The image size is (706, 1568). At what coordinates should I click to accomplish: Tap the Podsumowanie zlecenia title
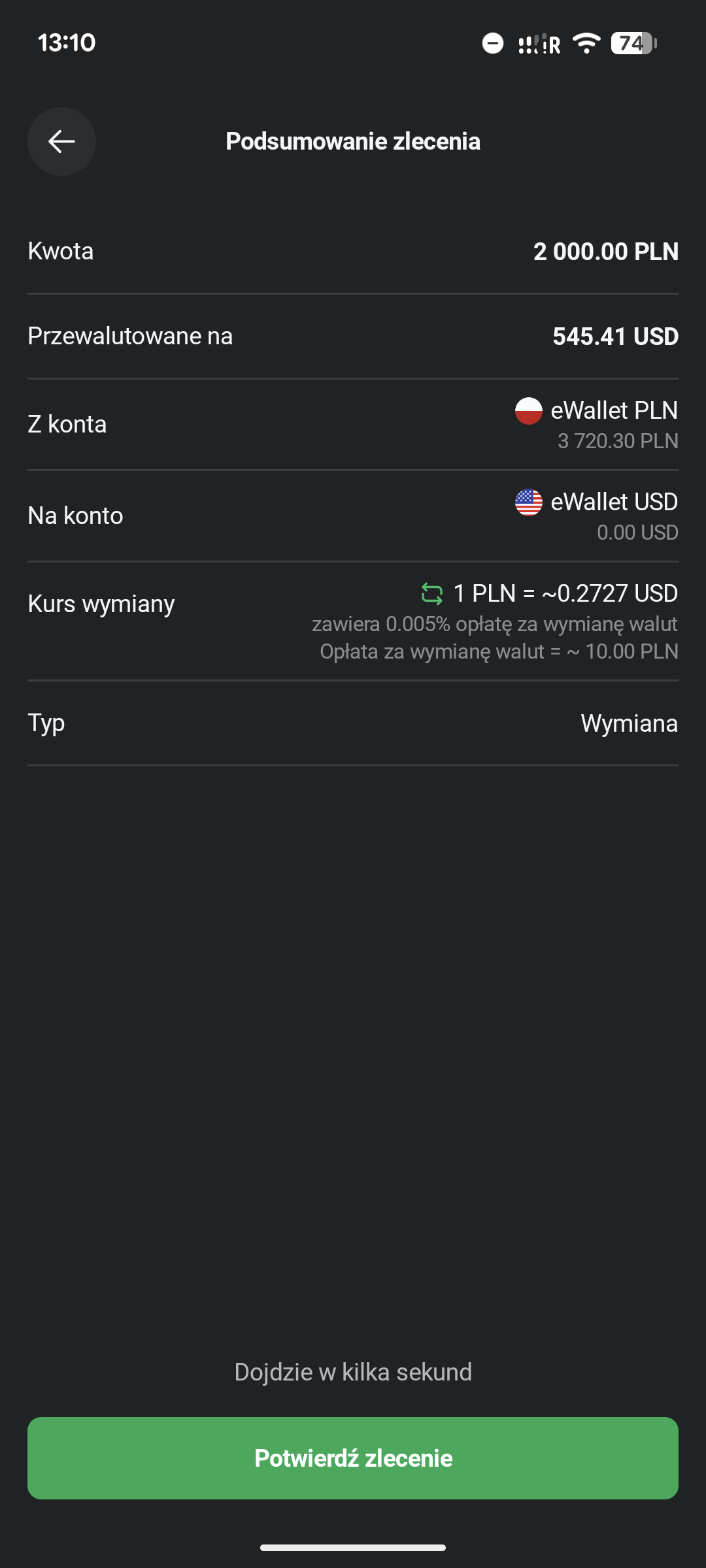353,141
